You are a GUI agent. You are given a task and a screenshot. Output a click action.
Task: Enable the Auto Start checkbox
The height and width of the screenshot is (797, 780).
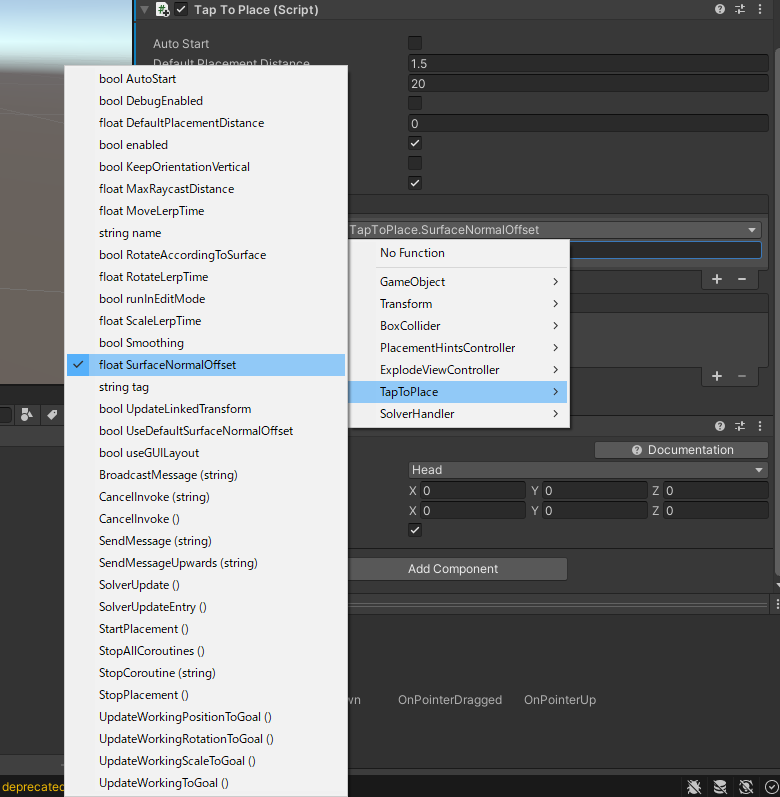tap(415, 43)
